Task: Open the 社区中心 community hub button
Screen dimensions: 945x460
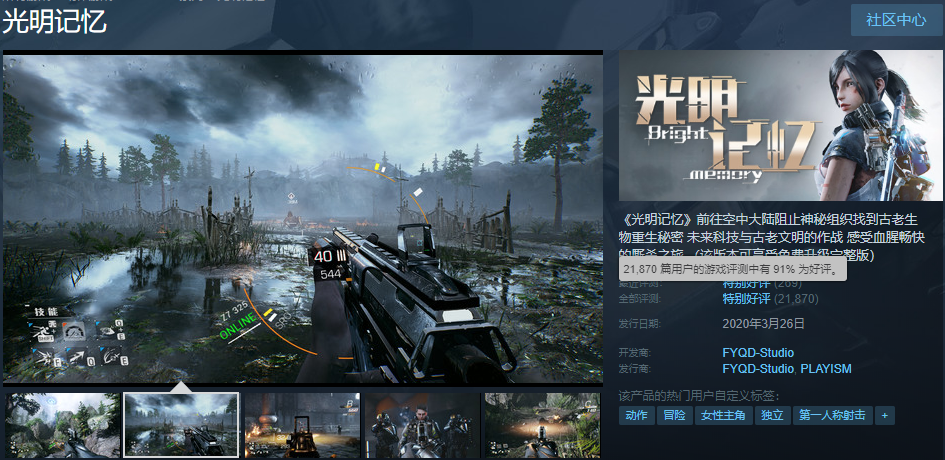Action: click(x=896, y=20)
